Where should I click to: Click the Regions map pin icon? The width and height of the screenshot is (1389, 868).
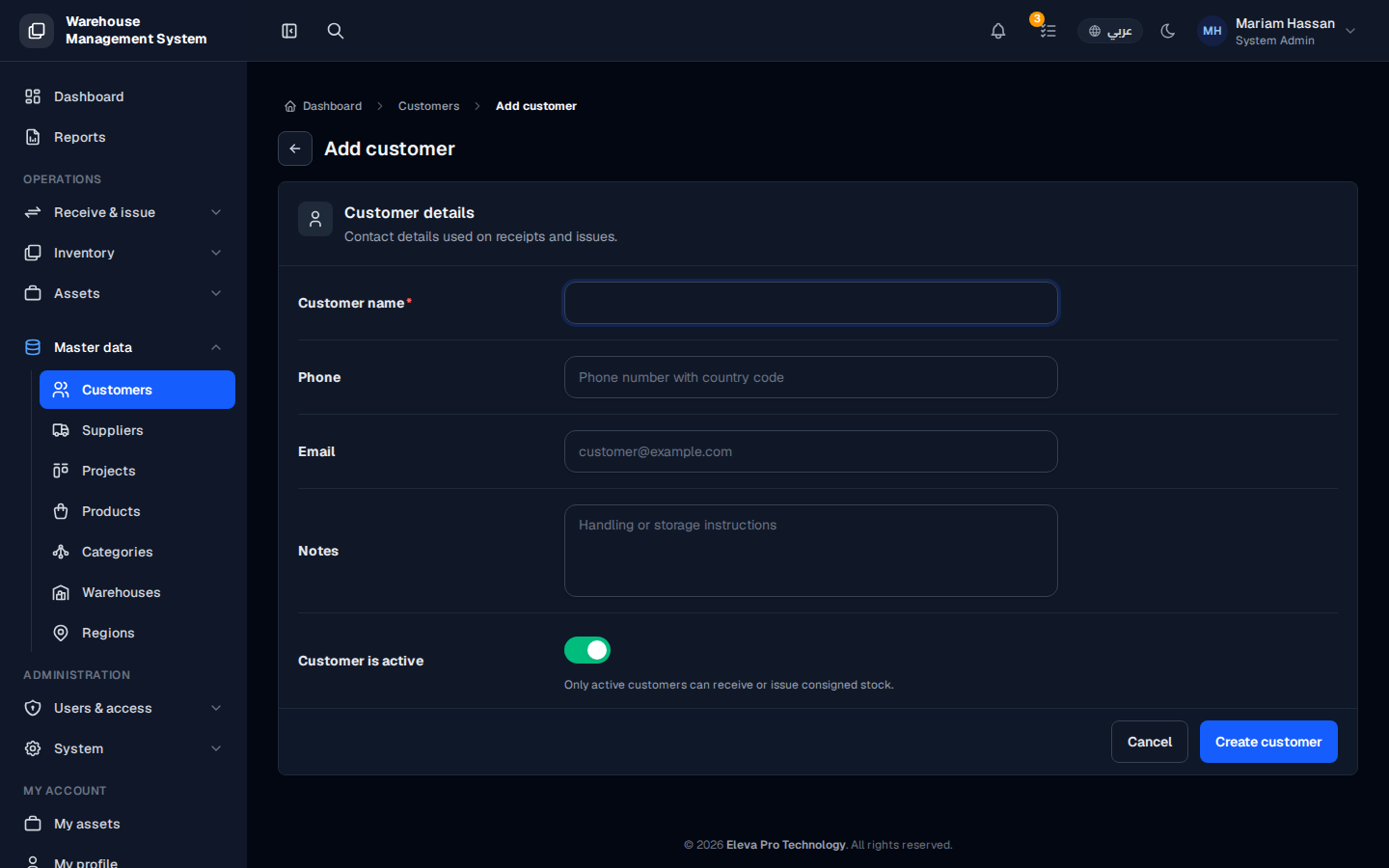61,633
